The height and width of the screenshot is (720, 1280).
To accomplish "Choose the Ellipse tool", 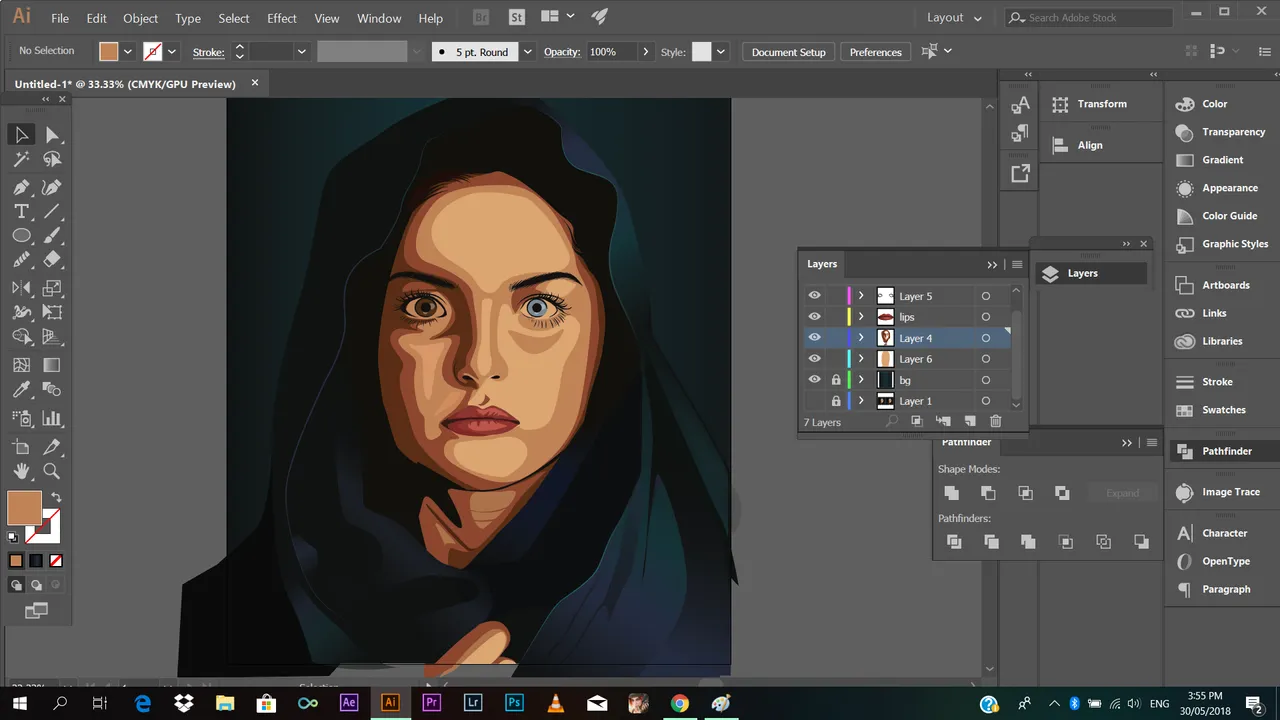I will click(x=21, y=236).
